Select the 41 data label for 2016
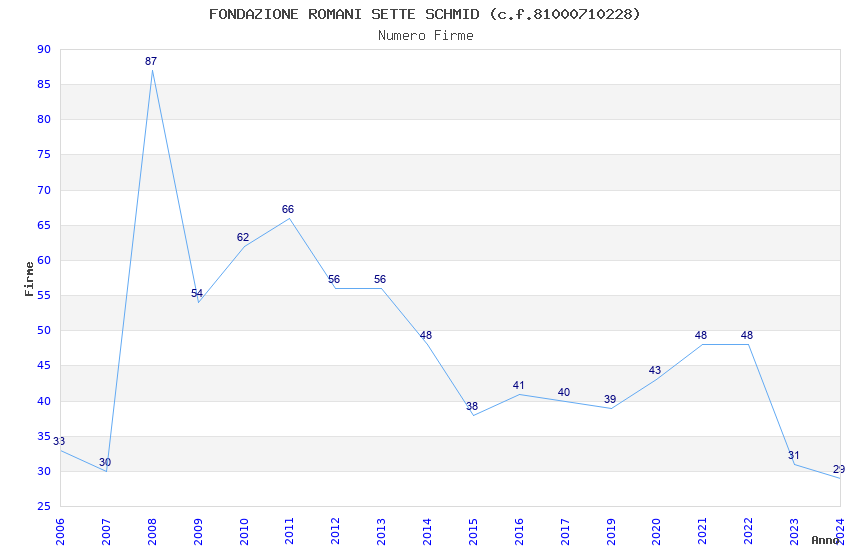This screenshot has width=850, height=550. tap(518, 385)
